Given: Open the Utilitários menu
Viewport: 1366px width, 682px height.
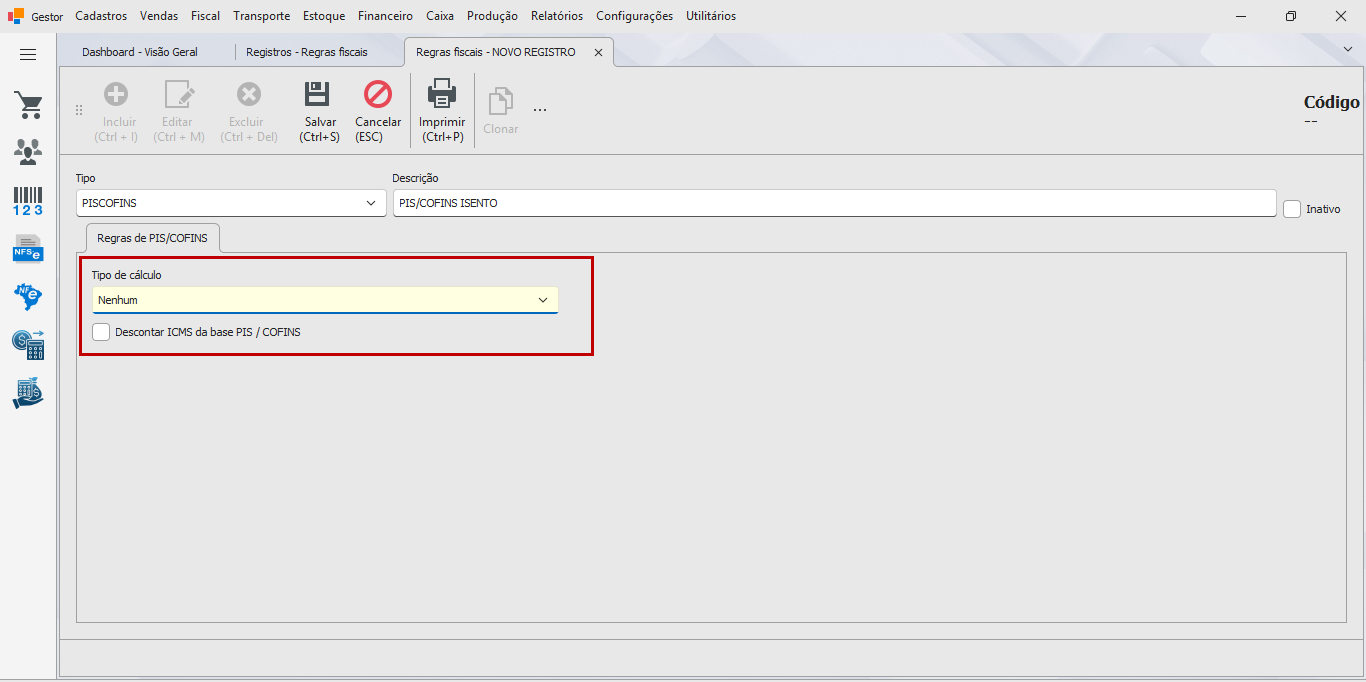Looking at the screenshot, I should [x=711, y=16].
